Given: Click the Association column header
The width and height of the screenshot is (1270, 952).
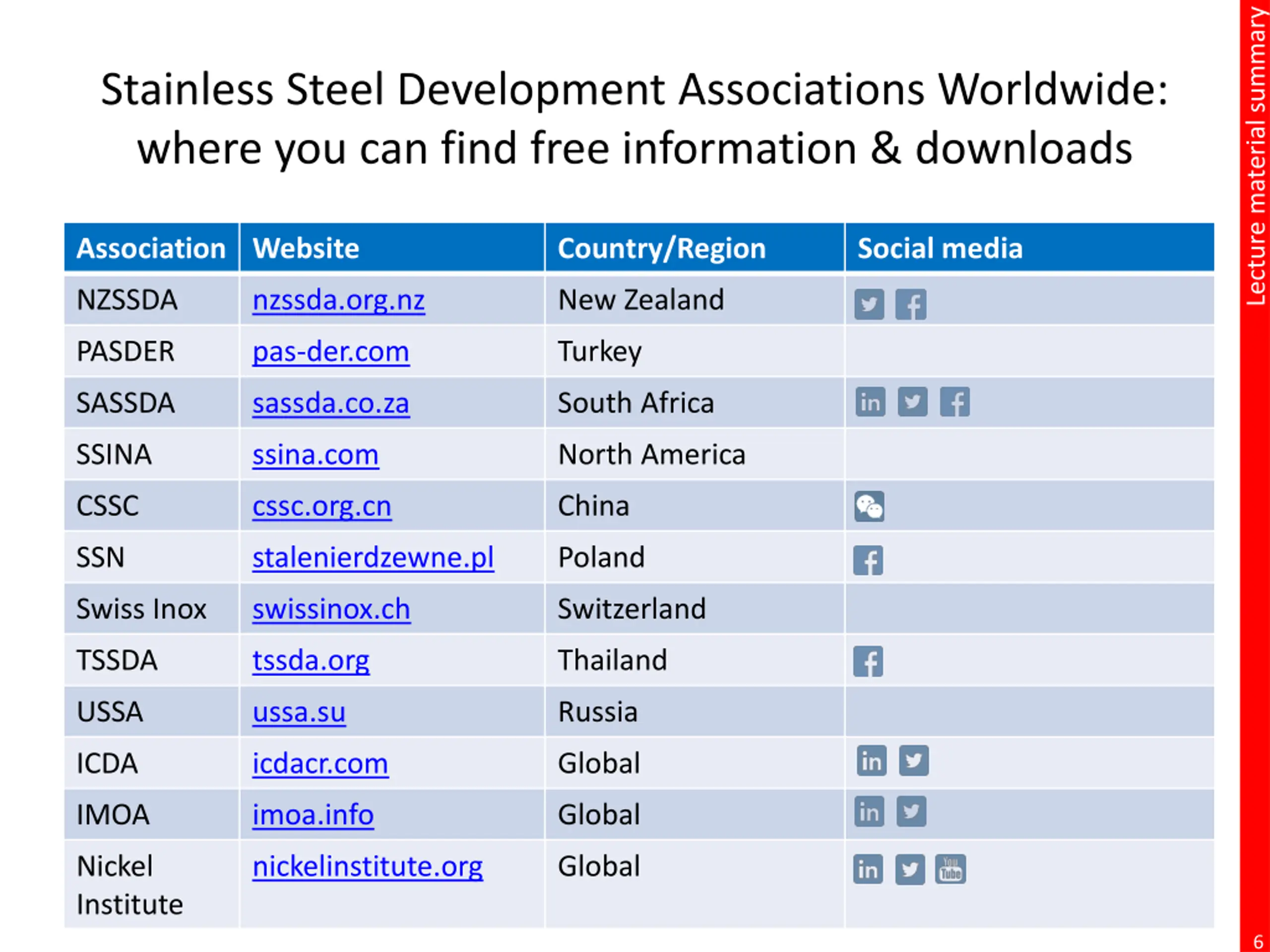Looking at the screenshot, I should click(x=152, y=248).
